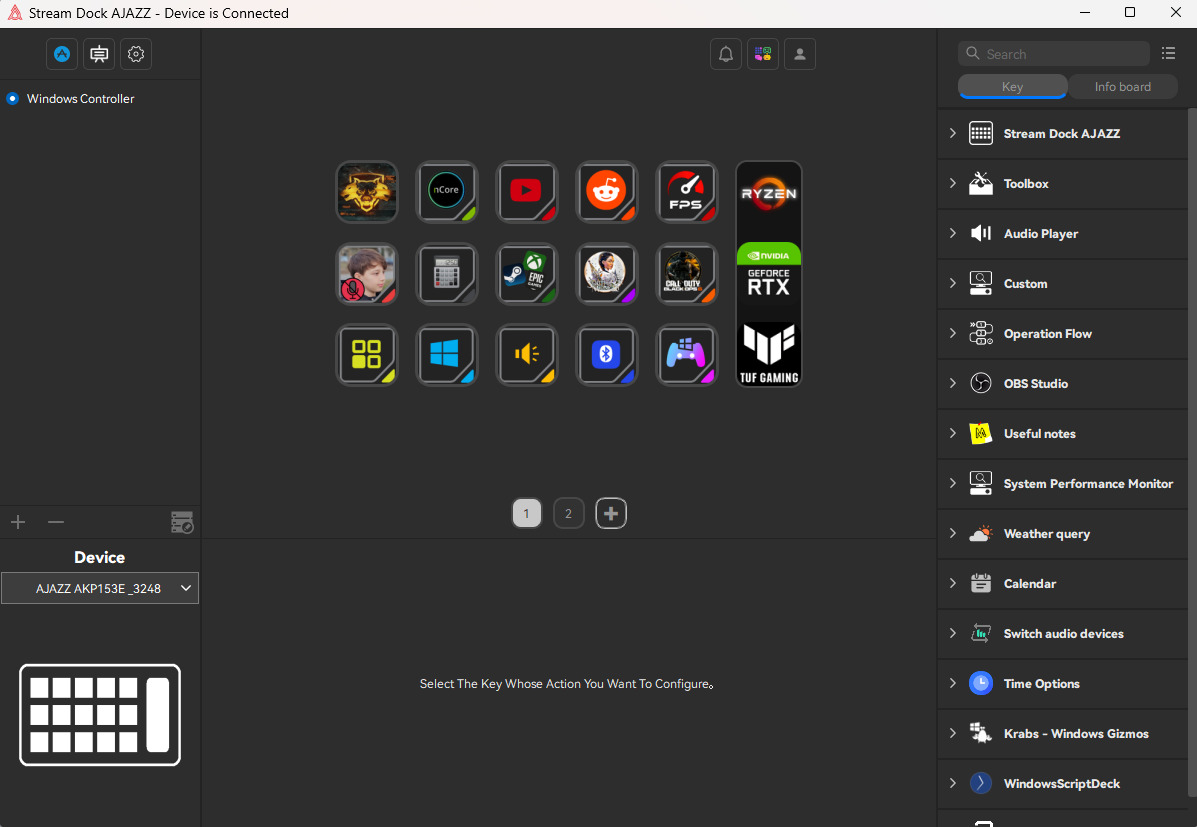This screenshot has height=827, width=1197.
Task: Click the YouTube key
Action: [527, 192]
